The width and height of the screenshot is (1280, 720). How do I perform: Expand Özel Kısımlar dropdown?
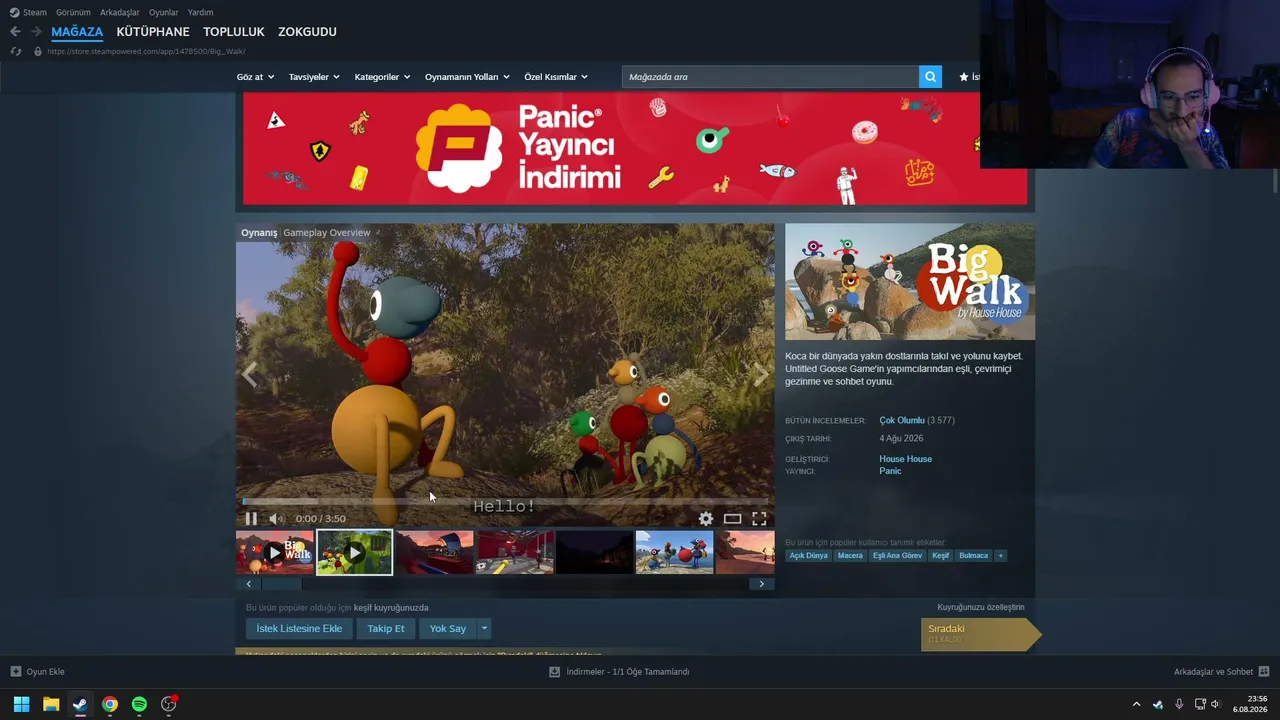[x=556, y=77]
